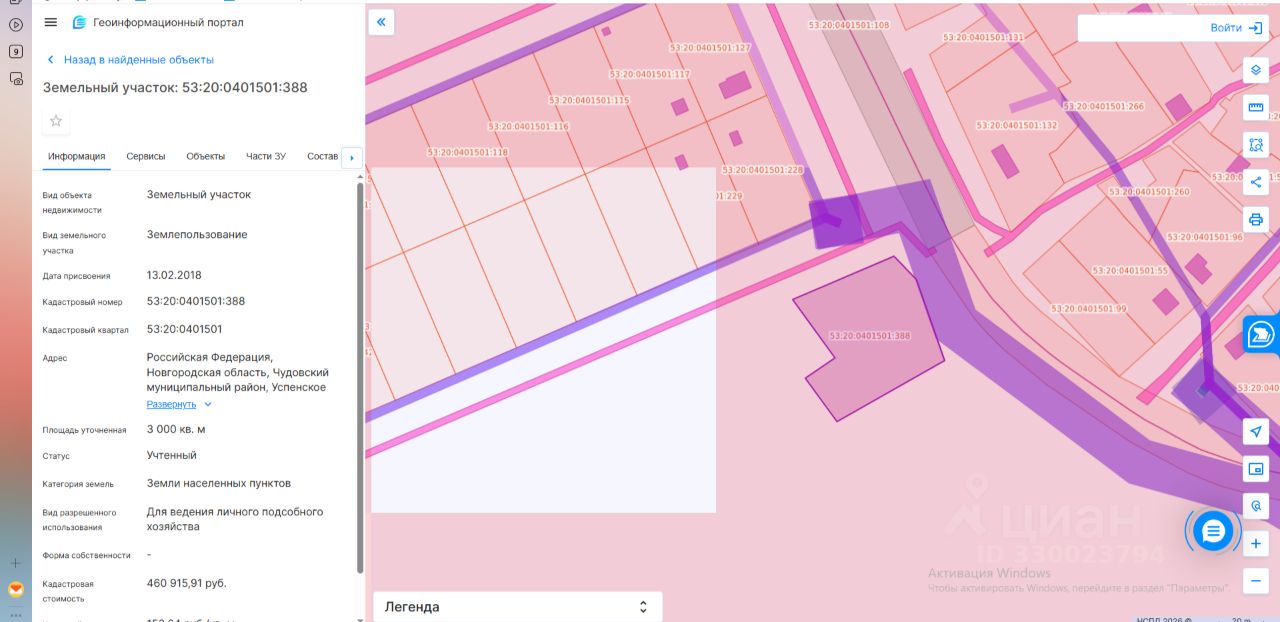The width and height of the screenshot is (1280, 622).
Task: Print the map with printer icon
Action: [1256, 219]
